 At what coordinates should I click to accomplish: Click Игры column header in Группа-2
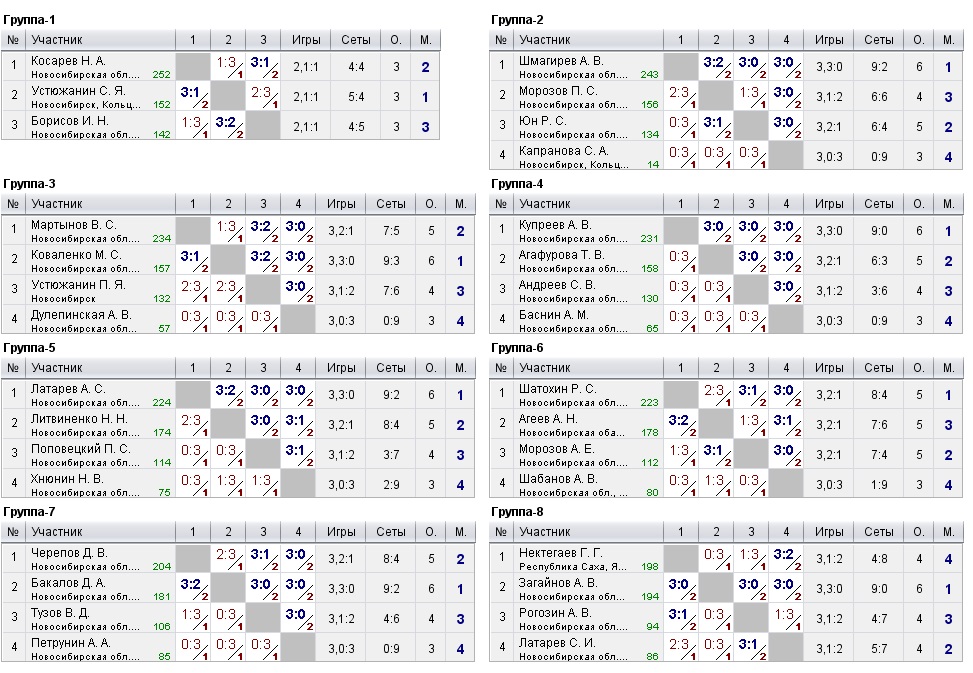pos(829,40)
